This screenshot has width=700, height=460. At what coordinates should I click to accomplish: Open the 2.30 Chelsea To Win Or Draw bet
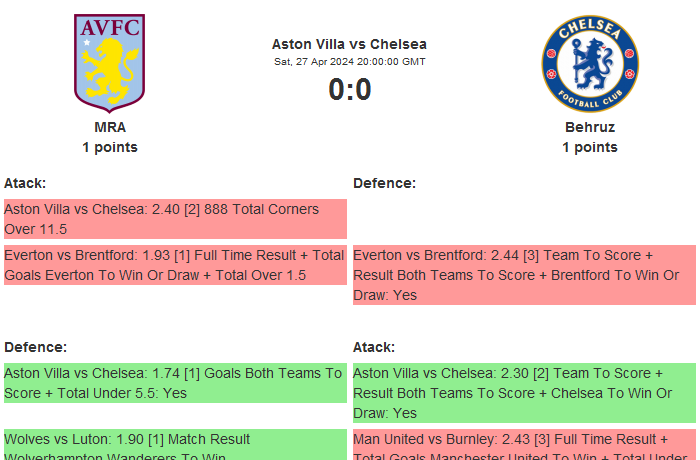(524, 393)
